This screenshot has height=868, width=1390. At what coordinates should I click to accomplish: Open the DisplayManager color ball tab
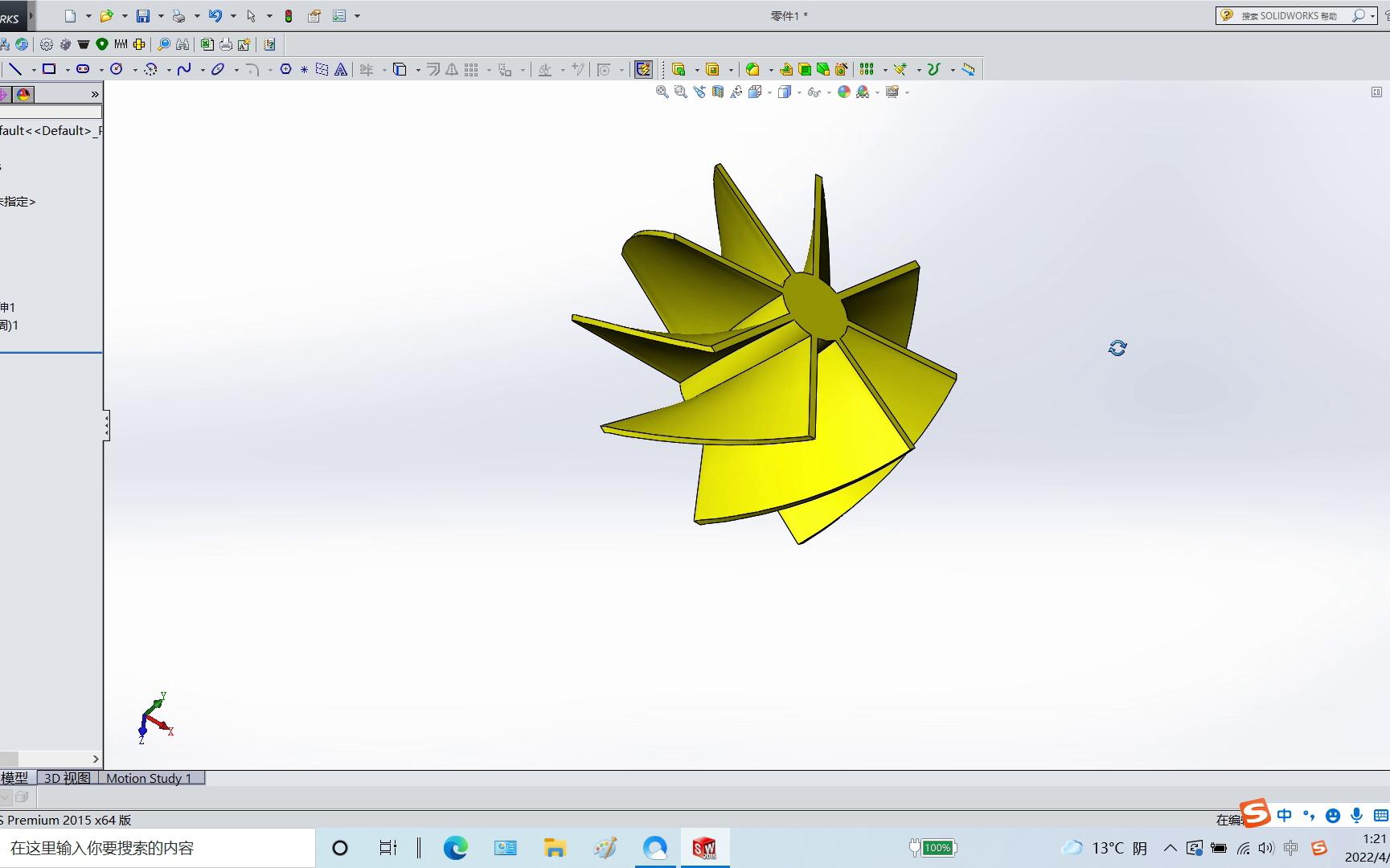[23, 95]
